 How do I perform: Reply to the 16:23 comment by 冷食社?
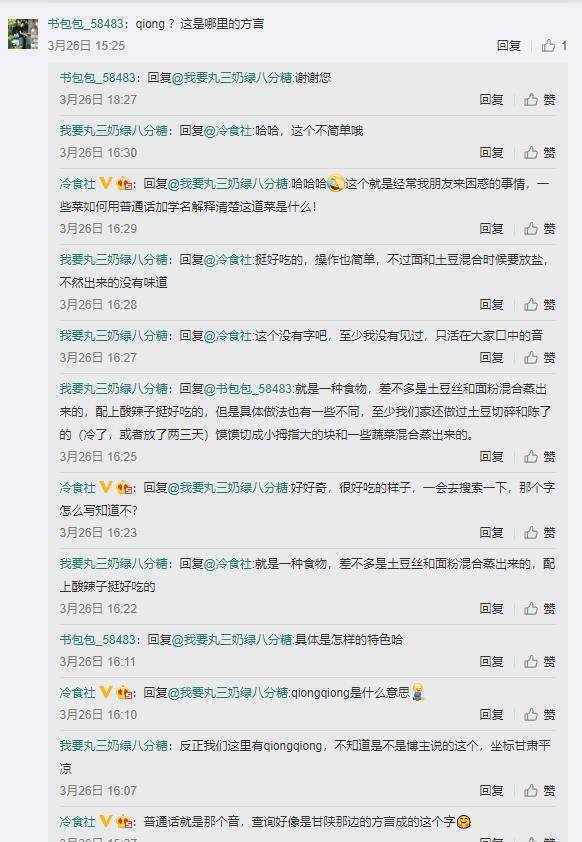point(491,533)
